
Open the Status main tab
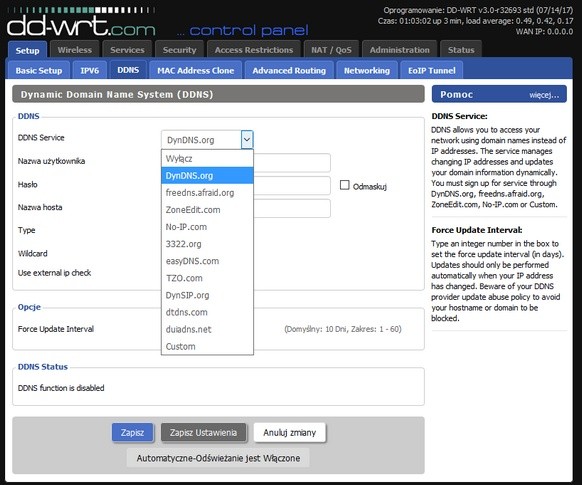(461, 50)
